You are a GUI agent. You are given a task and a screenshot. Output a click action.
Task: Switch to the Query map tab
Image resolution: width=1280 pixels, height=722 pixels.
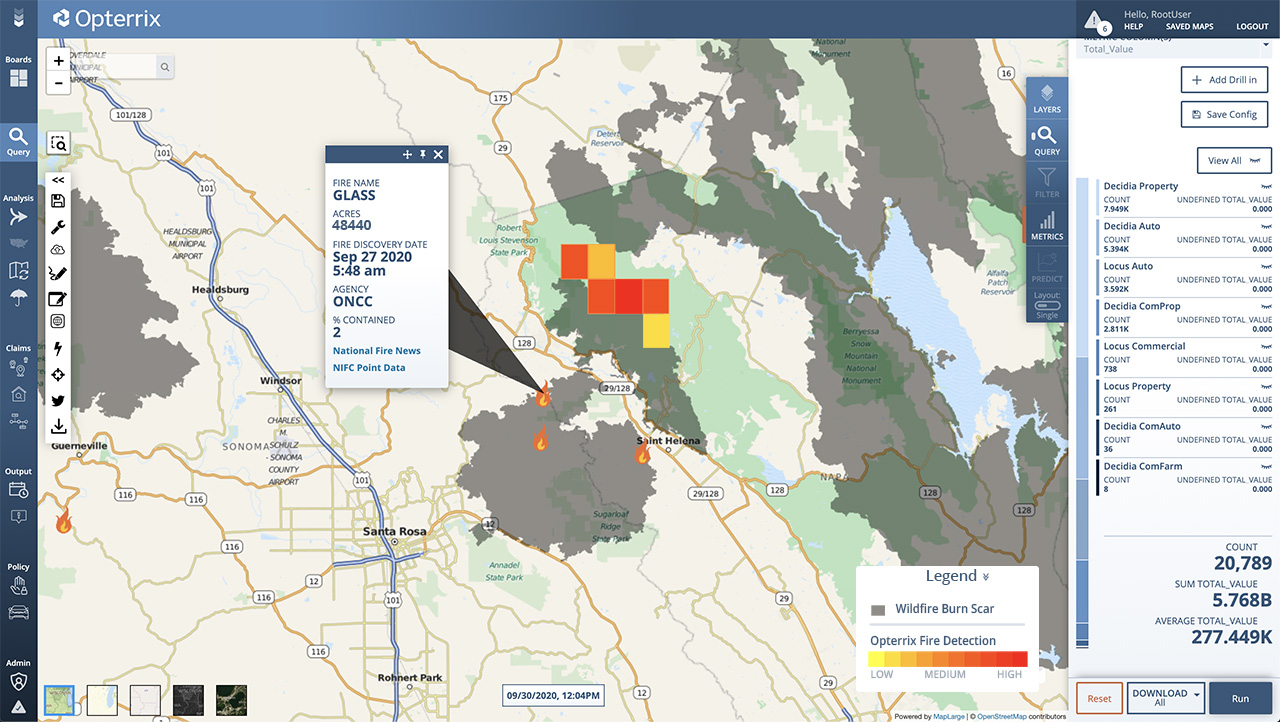tap(1047, 141)
